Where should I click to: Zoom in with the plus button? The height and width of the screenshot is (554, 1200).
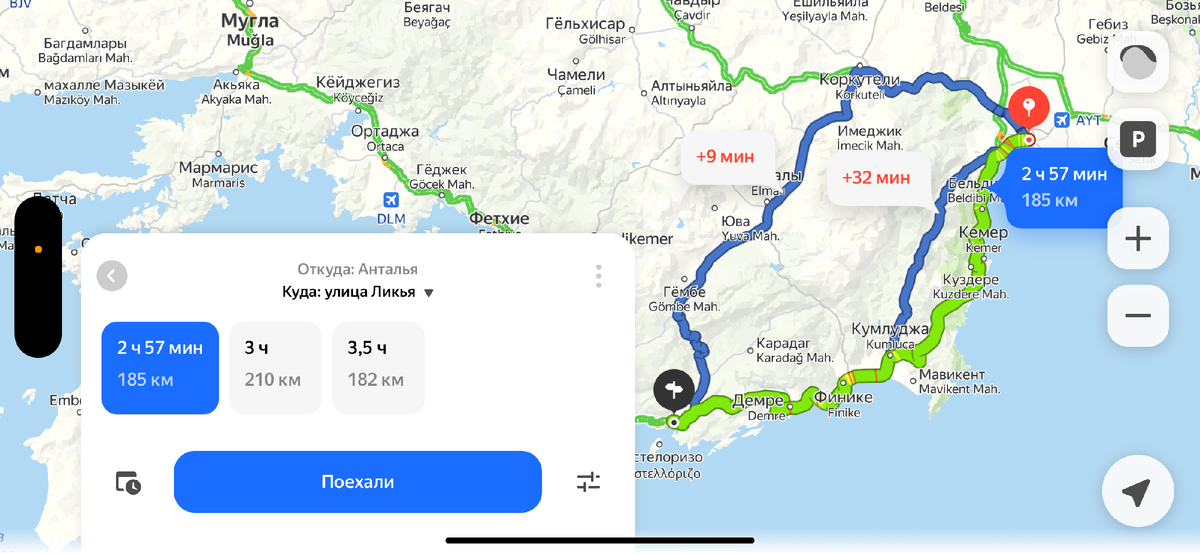[1138, 239]
